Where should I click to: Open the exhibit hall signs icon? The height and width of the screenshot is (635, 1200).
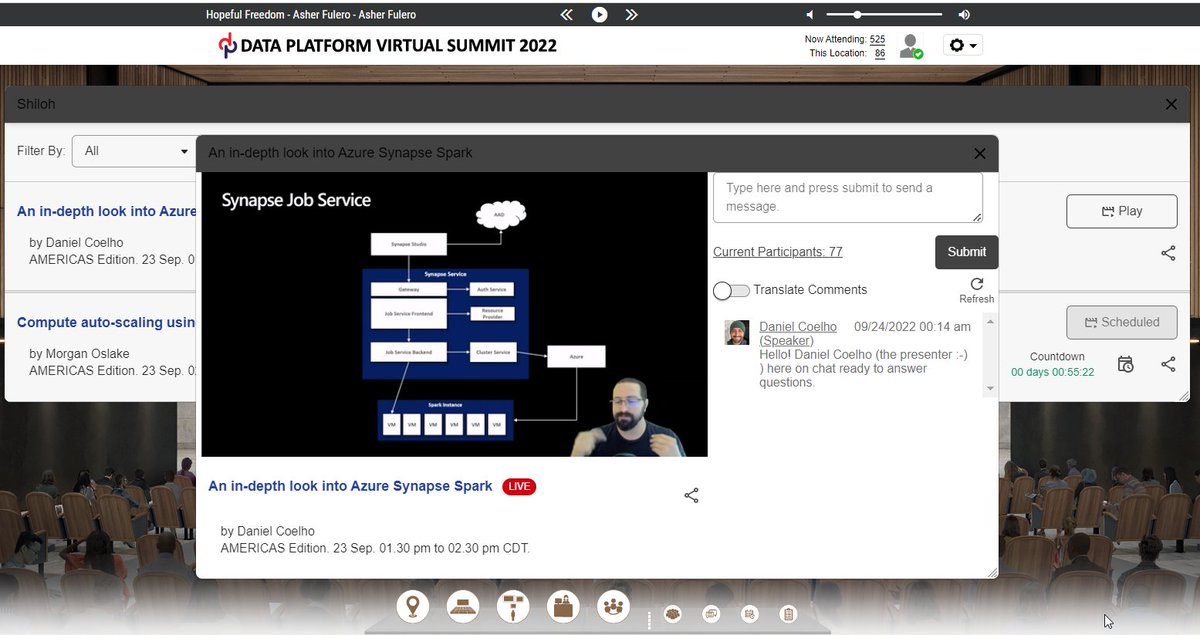click(513, 606)
